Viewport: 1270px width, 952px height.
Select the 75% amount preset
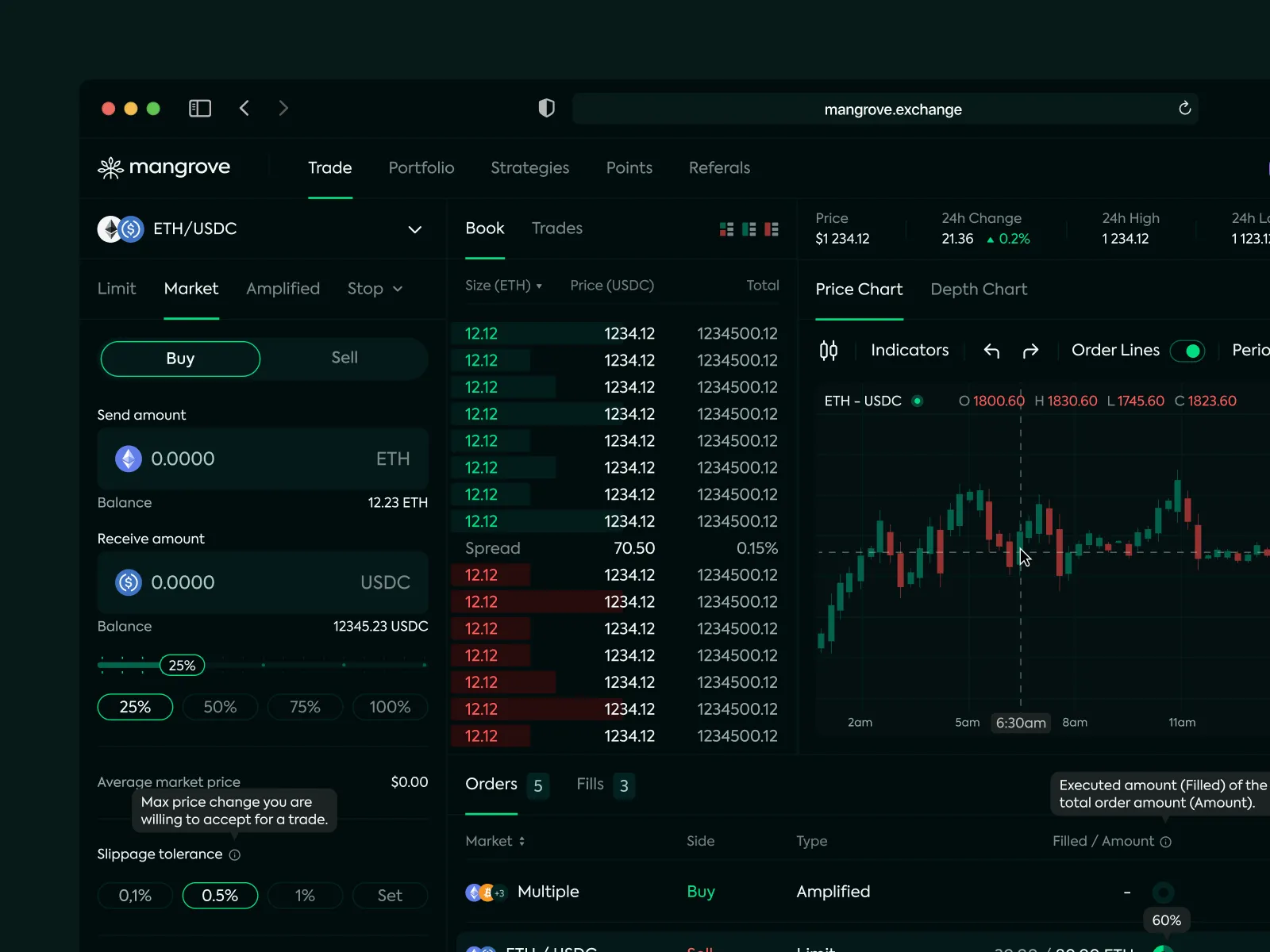tap(305, 707)
